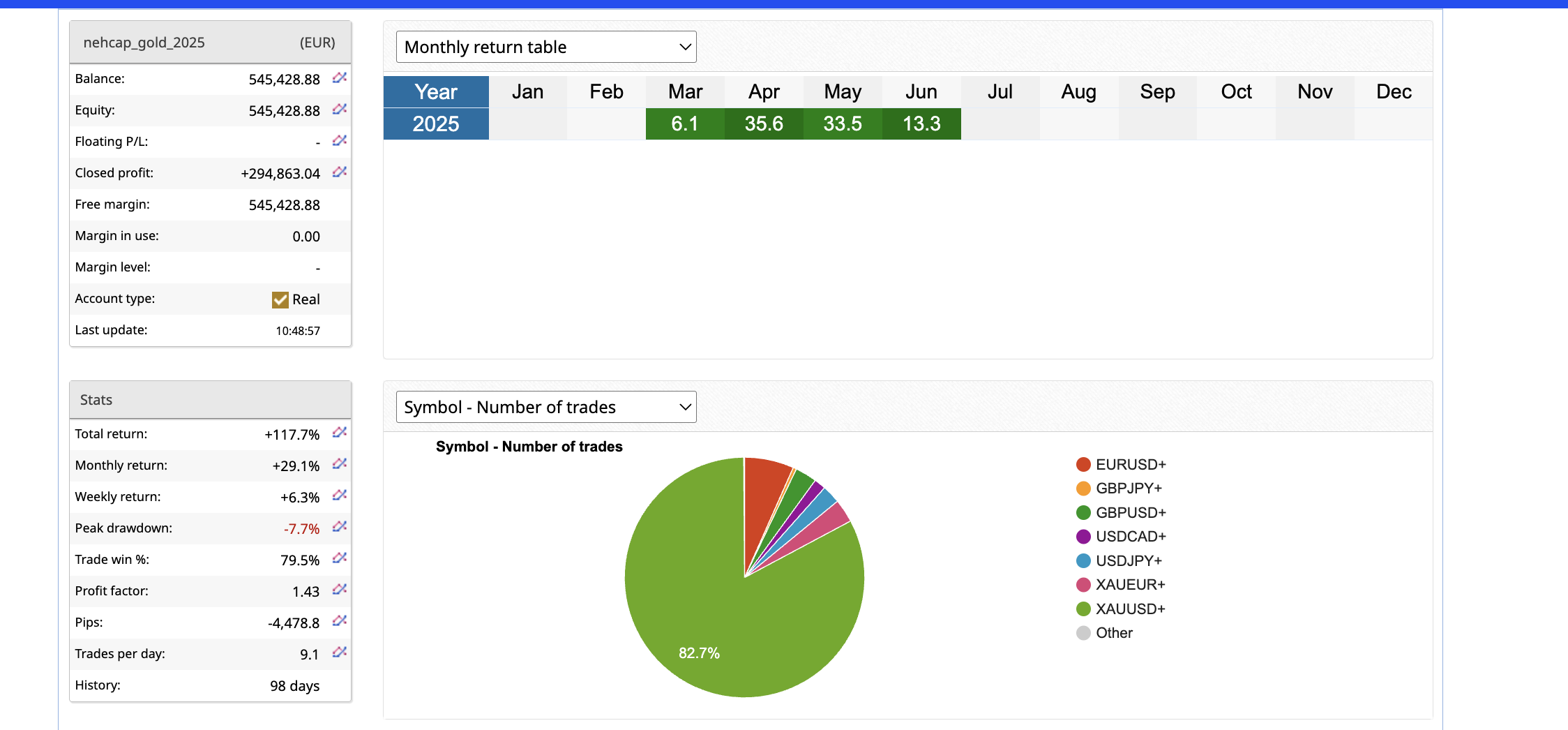1568x730 pixels.
Task: Select the 2025 year row
Action: (x=436, y=124)
